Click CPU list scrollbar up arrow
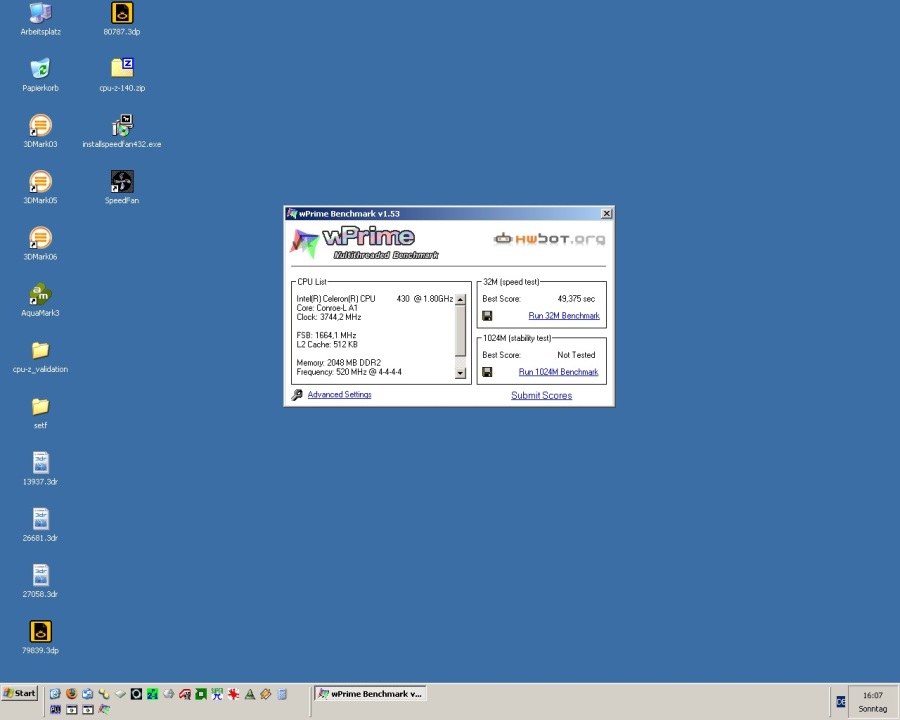This screenshot has height=720, width=900. coord(460,299)
